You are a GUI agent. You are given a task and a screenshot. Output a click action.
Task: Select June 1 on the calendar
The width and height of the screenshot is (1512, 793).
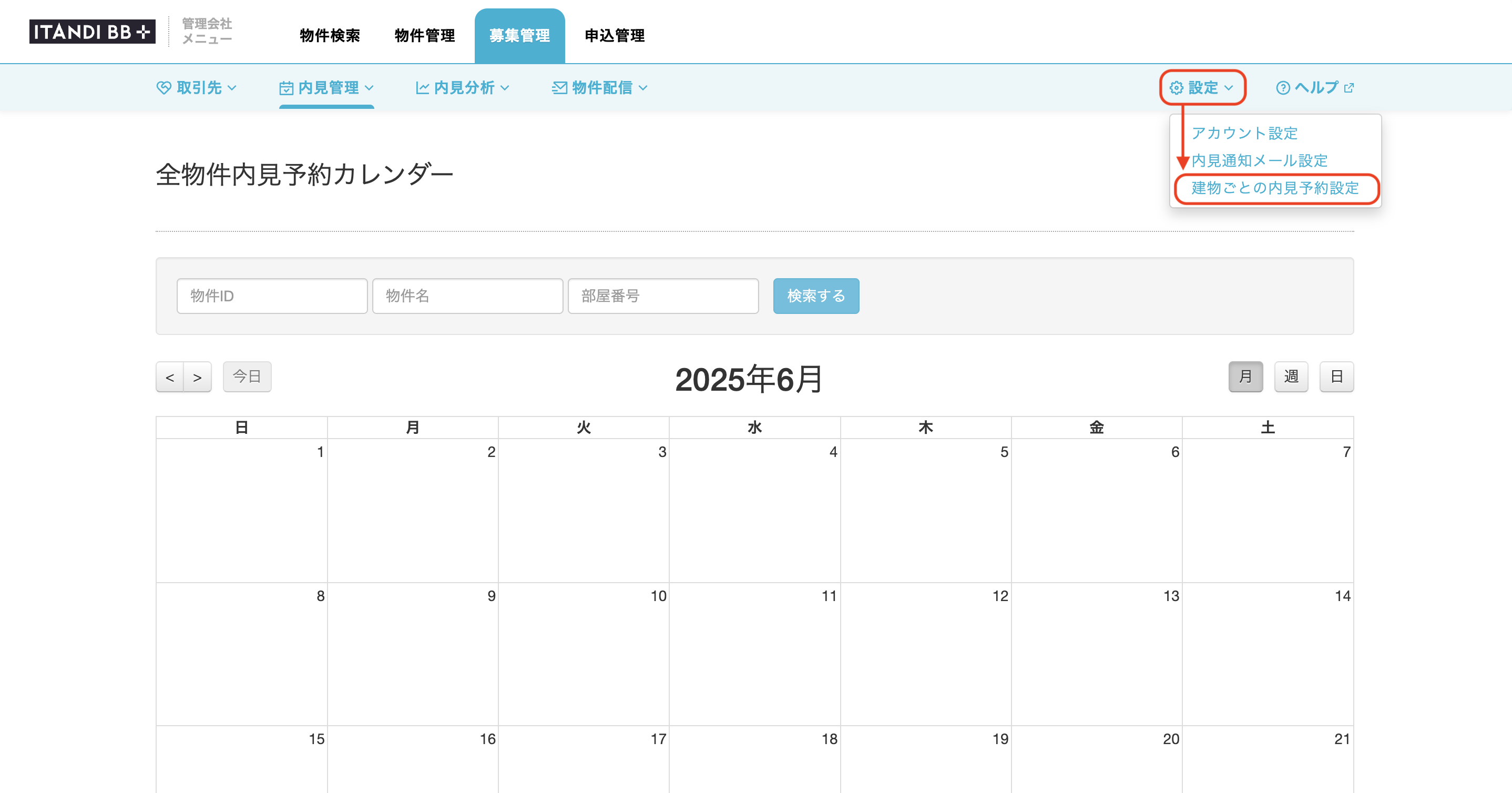[x=242, y=510]
